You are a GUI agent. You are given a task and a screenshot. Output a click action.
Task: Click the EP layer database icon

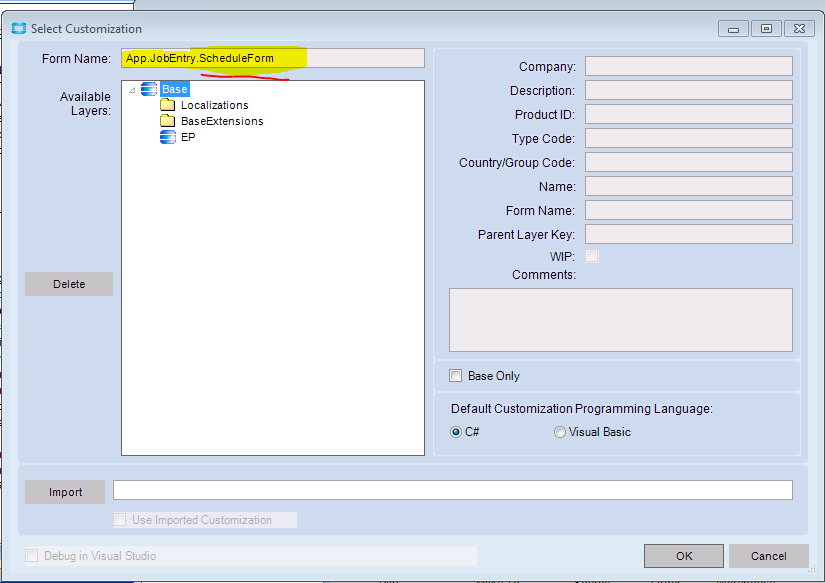tap(167, 137)
